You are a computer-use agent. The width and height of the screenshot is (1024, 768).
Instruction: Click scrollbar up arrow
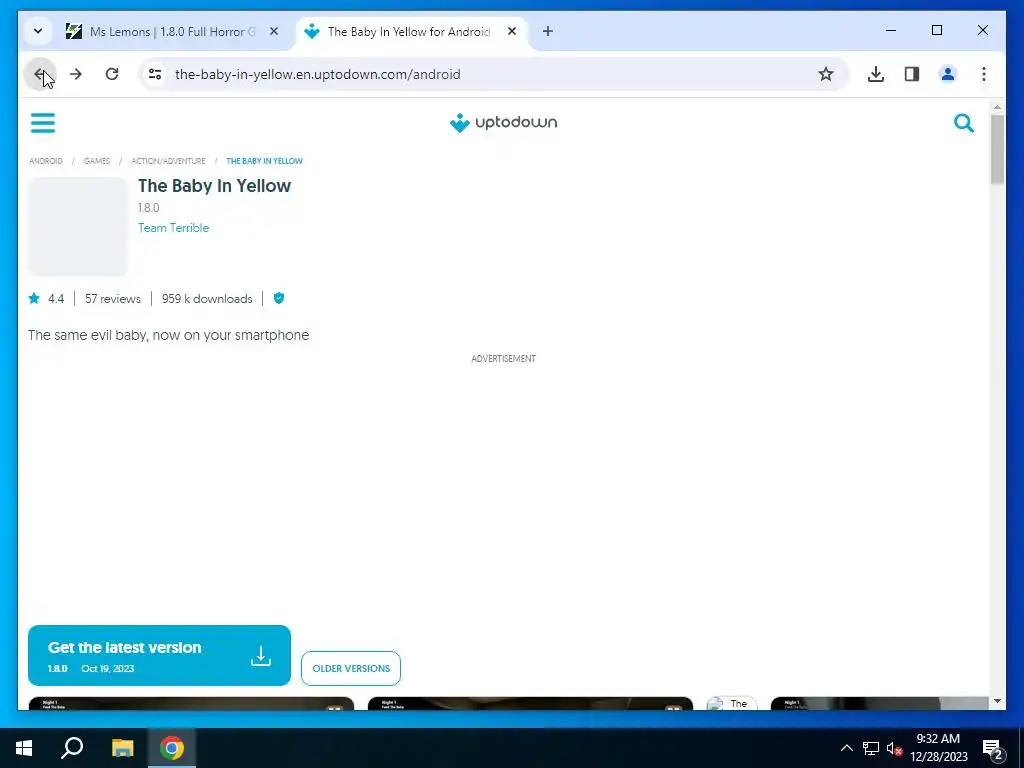(997, 106)
